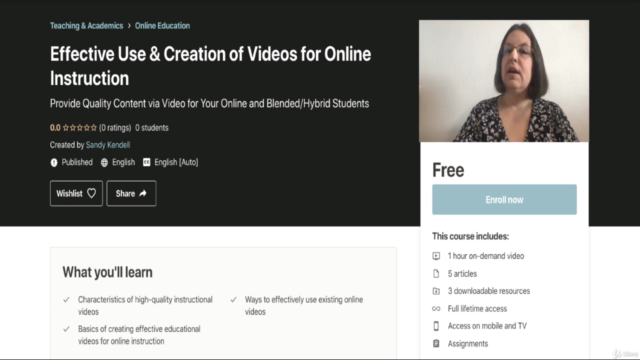Click 'Full lifetime access' text
This screenshot has height=360, width=640.
tap(477, 309)
